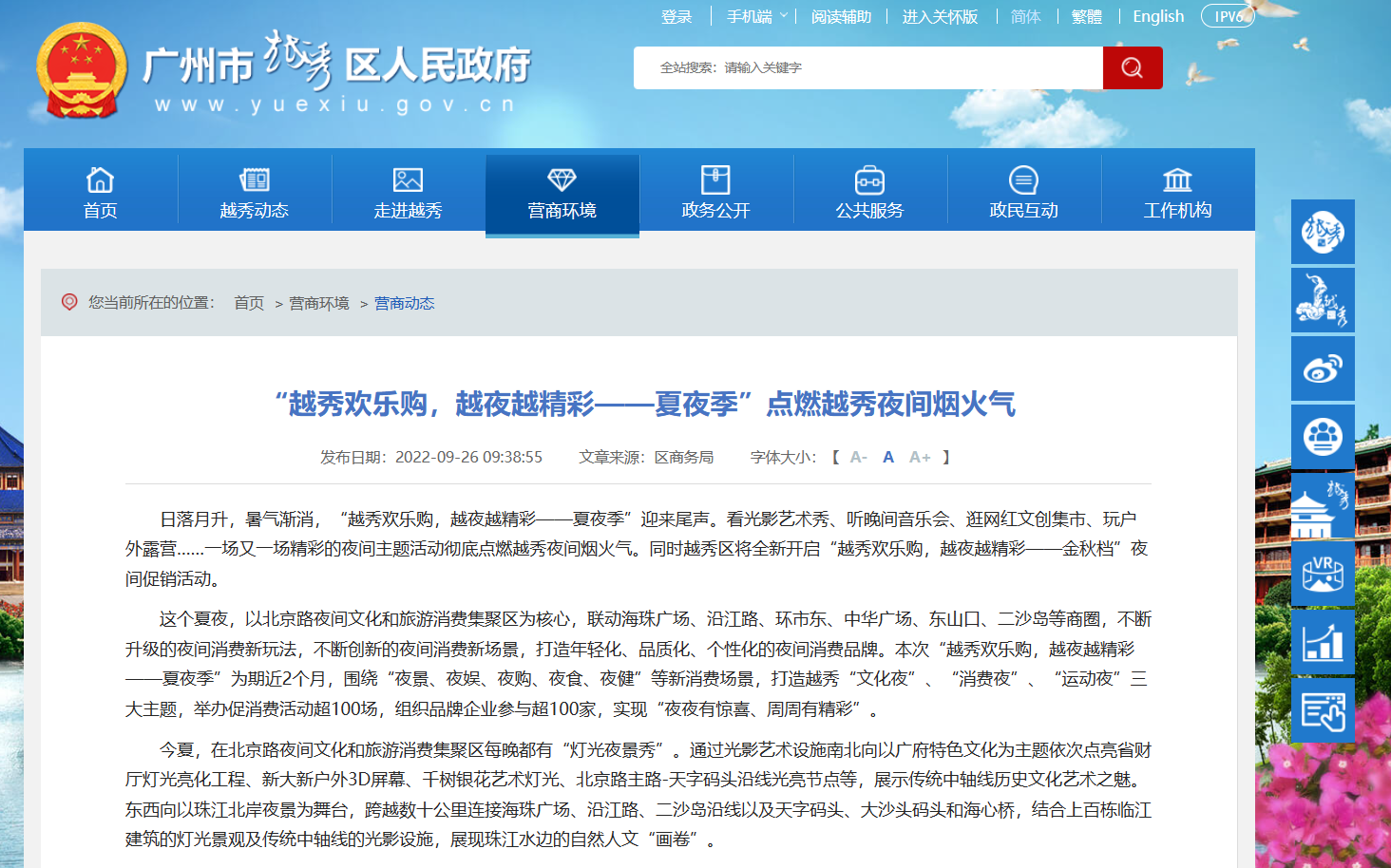Image resolution: width=1391 pixels, height=868 pixels.
Task: Click the English language link
Action: coord(1158,17)
